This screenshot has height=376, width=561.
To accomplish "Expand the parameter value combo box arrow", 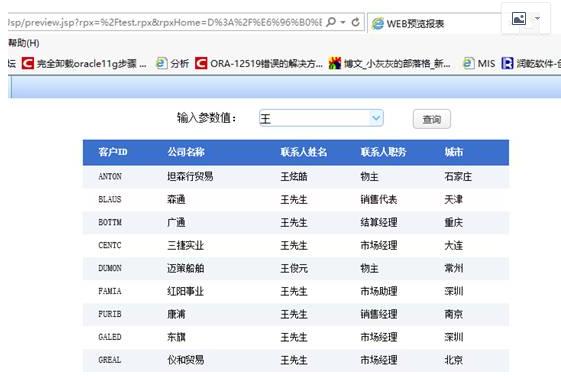I will coord(376,118).
